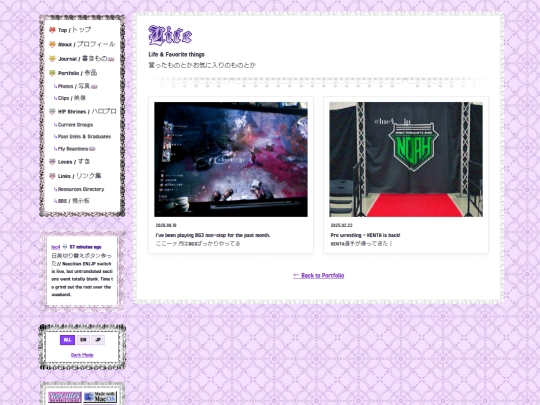Click the Japanese caption ここ一ヶ月はBG3ばっかりやってる
Viewport: 540px width, 405px height.
pyautogui.click(x=198, y=243)
